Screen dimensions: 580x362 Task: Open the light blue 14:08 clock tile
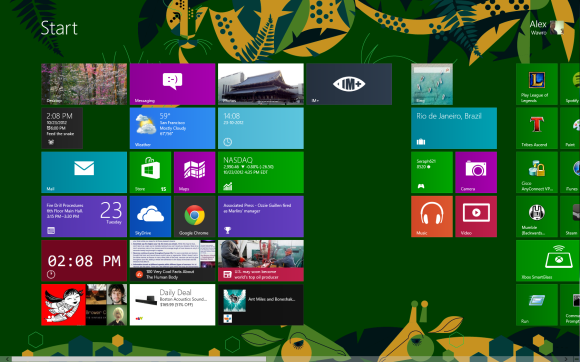pyautogui.click(x=261, y=128)
